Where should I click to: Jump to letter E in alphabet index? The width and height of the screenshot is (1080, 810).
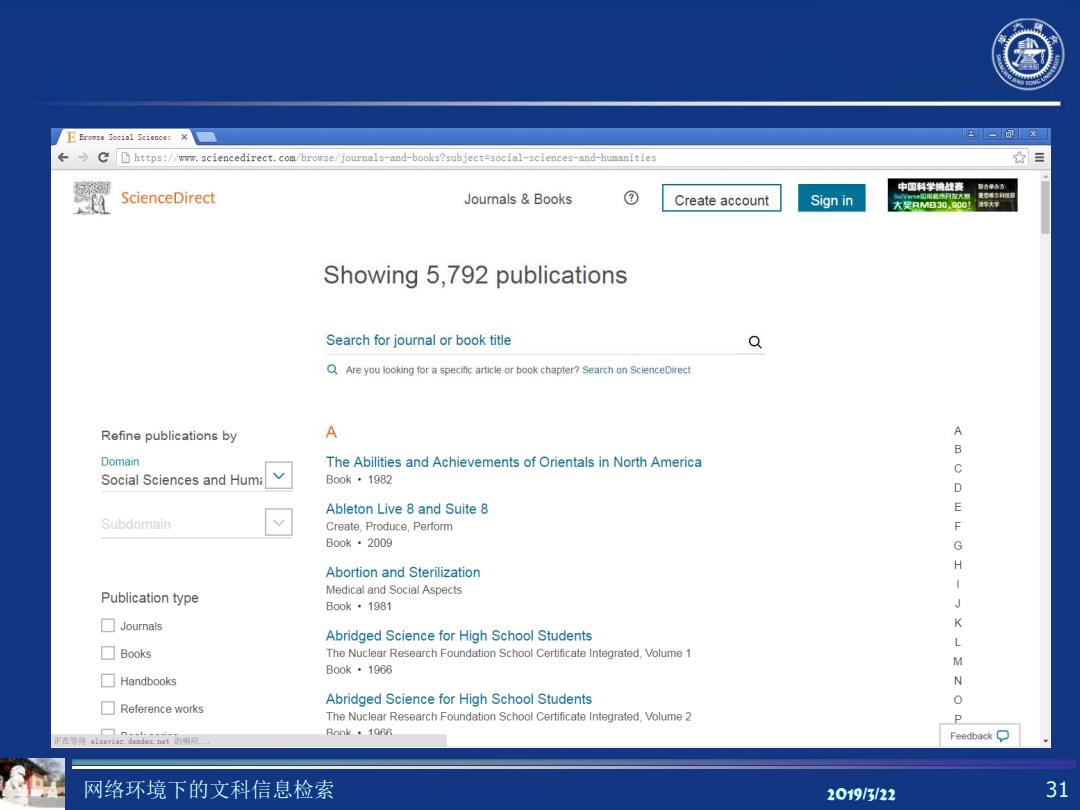click(x=957, y=507)
